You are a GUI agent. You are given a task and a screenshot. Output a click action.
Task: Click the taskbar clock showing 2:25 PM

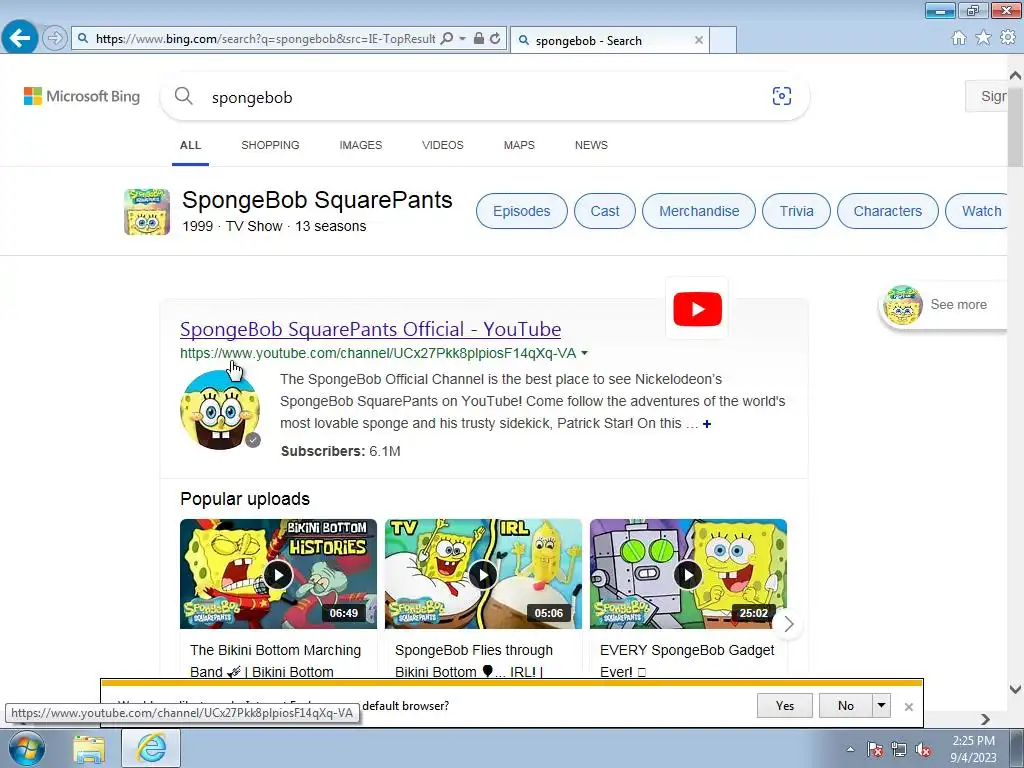pos(973,749)
